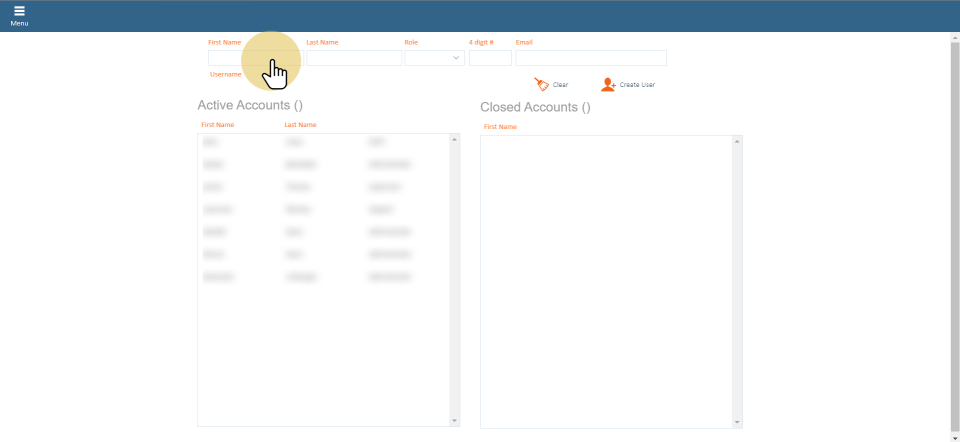The image size is (960, 442).
Task: Sort Active Accounts by Last Name header
Action: pos(300,125)
